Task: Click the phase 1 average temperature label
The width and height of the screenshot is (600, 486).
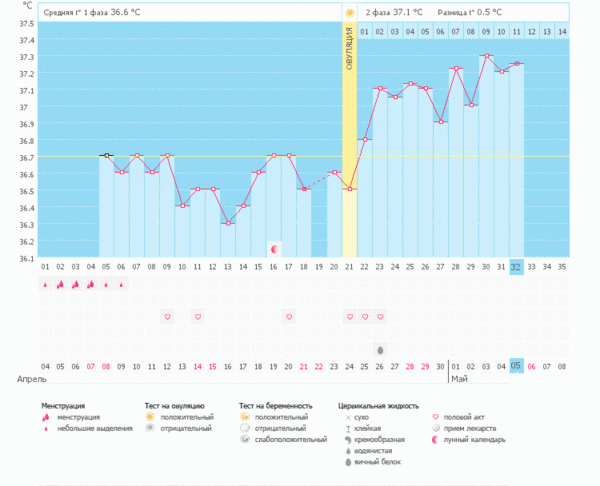Action: click(100, 12)
